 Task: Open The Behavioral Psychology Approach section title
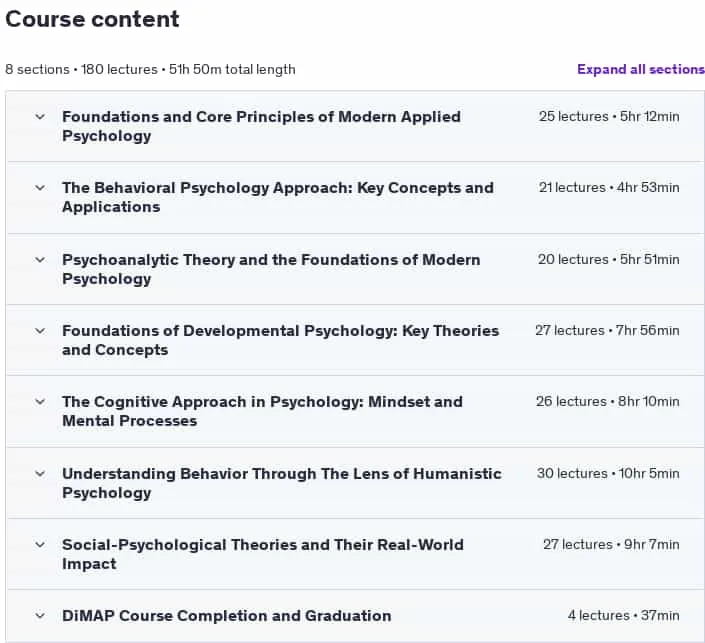[278, 197]
